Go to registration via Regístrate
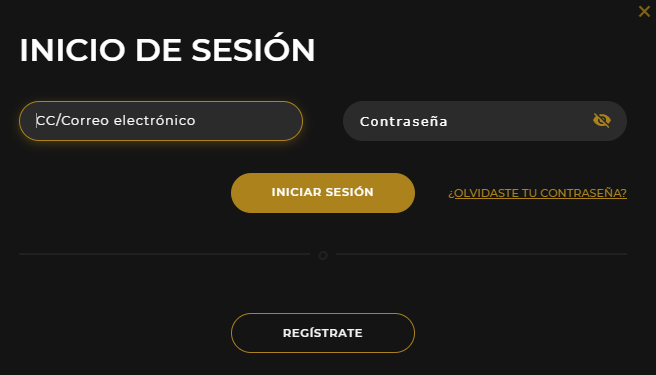The height and width of the screenshot is (375, 656). [x=323, y=333]
